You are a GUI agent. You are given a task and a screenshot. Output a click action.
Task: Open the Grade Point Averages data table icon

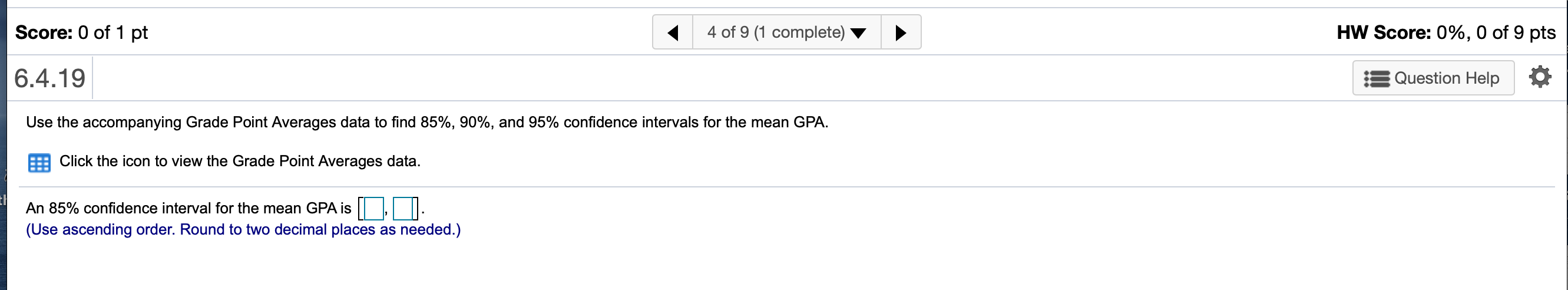tap(39, 163)
